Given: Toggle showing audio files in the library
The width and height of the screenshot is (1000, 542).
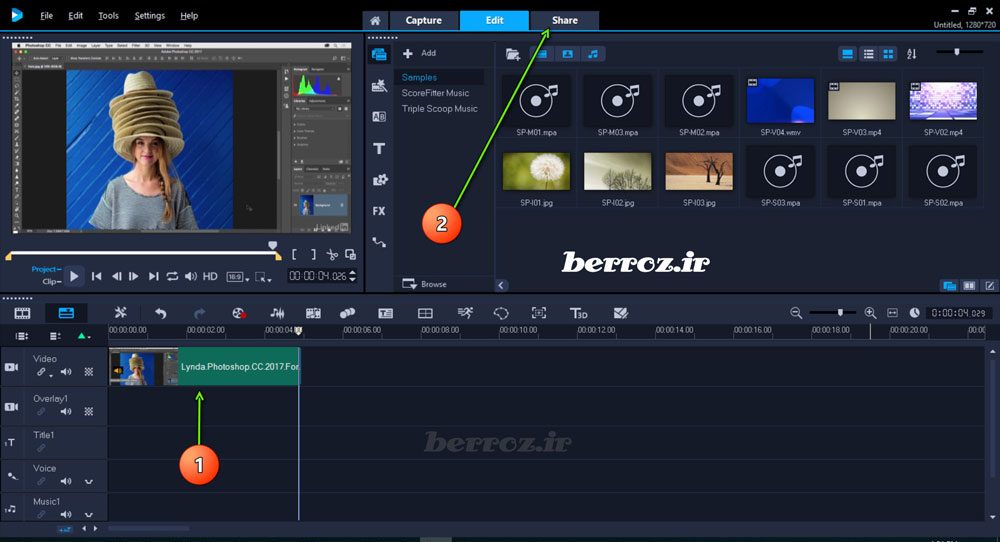Looking at the screenshot, I should click(593, 54).
